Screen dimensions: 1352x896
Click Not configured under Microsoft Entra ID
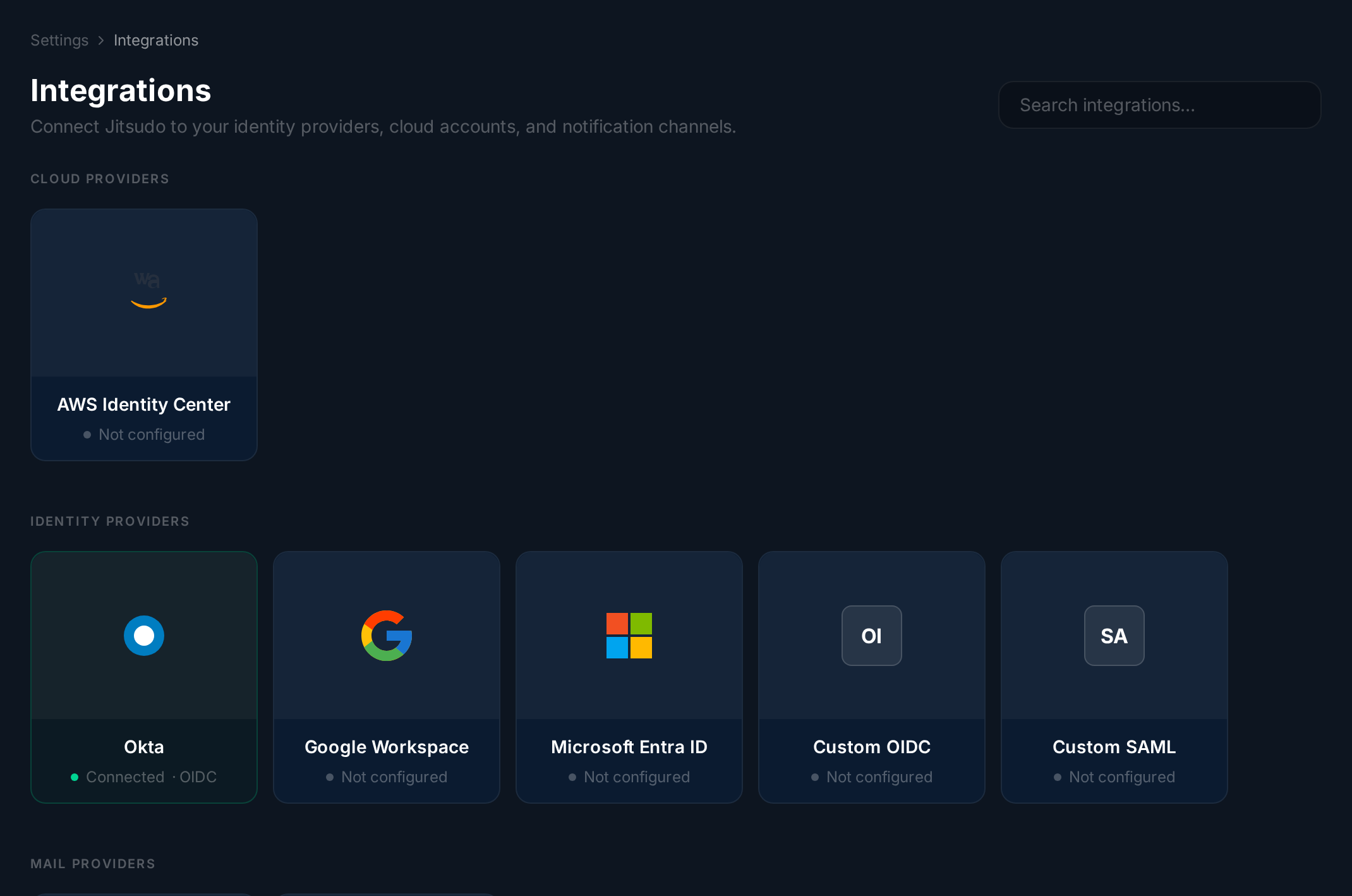click(x=629, y=777)
